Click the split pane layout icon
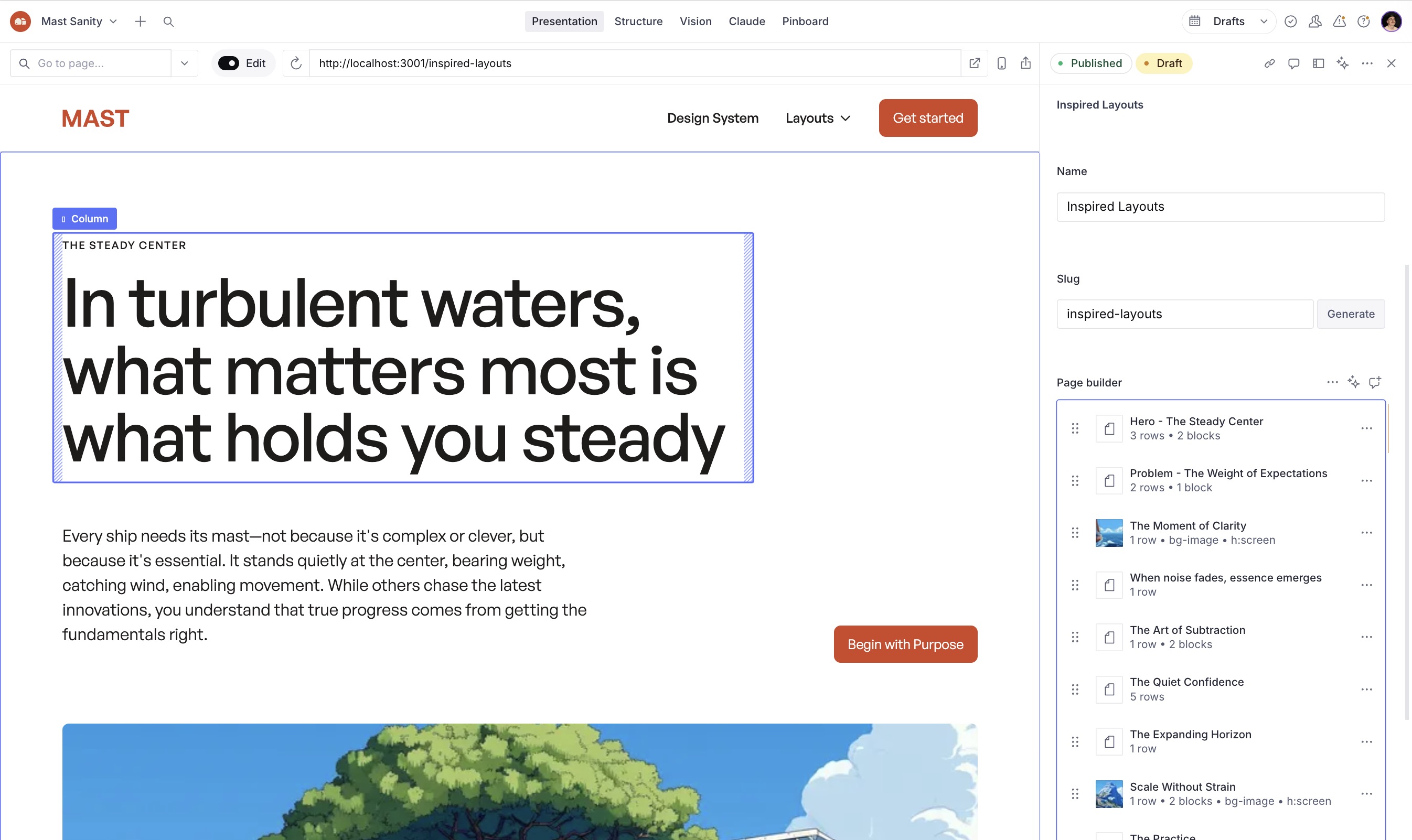Image resolution: width=1412 pixels, height=840 pixels. [x=1319, y=63]
